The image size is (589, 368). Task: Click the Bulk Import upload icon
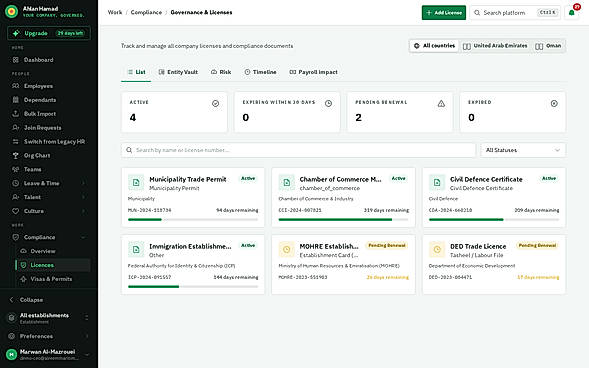click(15, 114)
